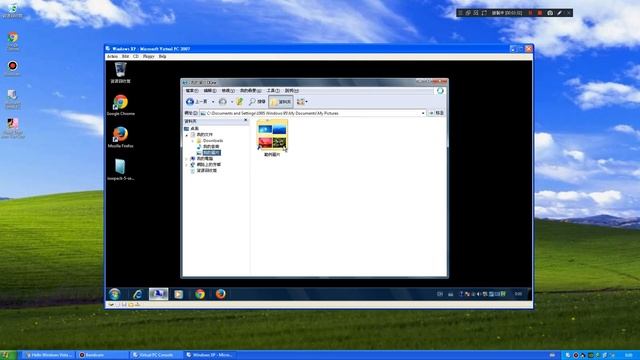
Task: Click the camera screenshot icon on recorder bar
Action: (550, 13)
